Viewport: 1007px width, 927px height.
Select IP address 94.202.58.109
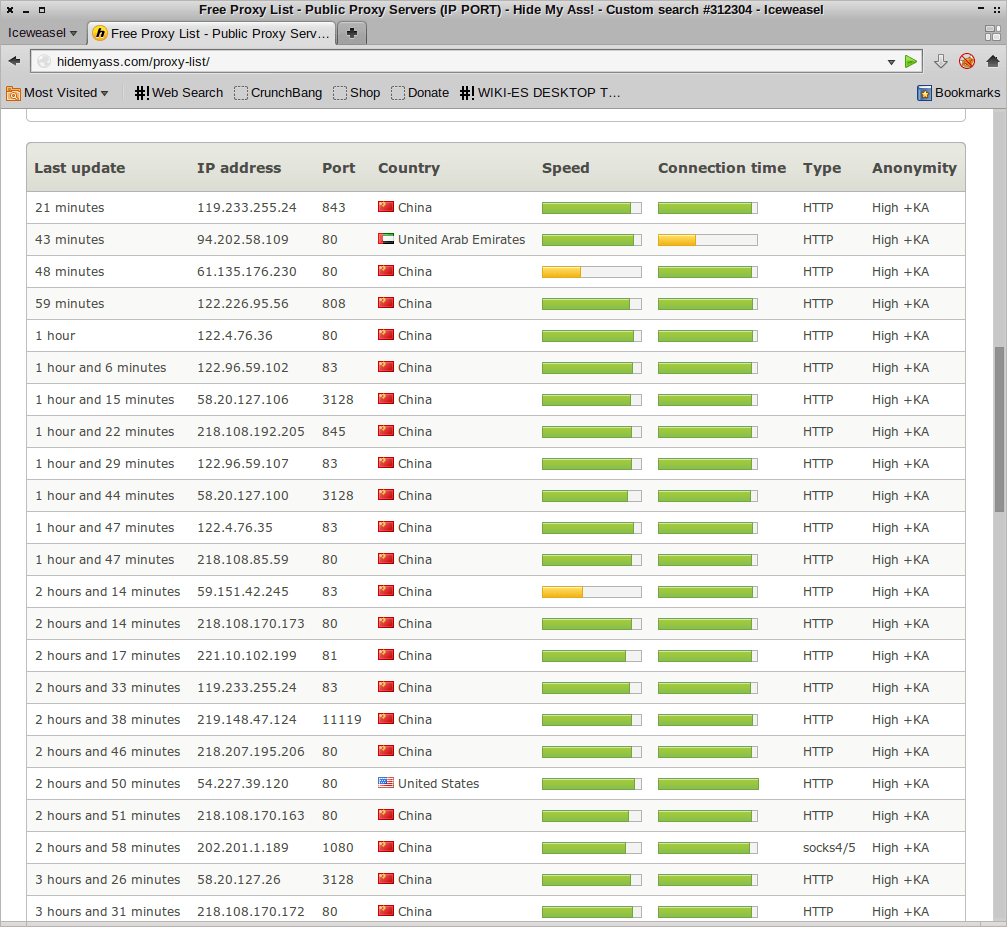[x=243, y=240]
